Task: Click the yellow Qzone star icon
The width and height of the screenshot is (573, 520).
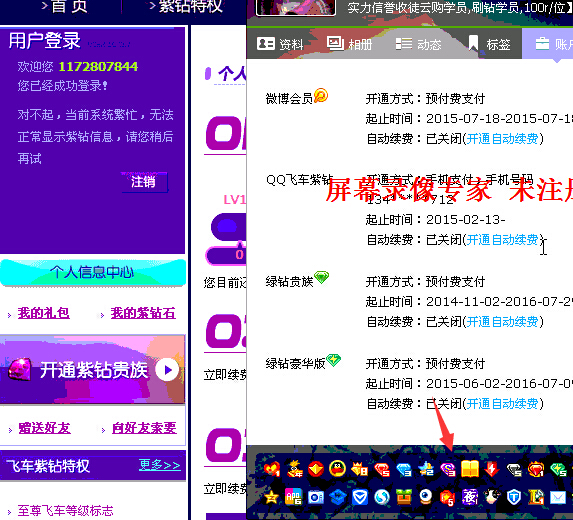Action: tap(271, 497)
